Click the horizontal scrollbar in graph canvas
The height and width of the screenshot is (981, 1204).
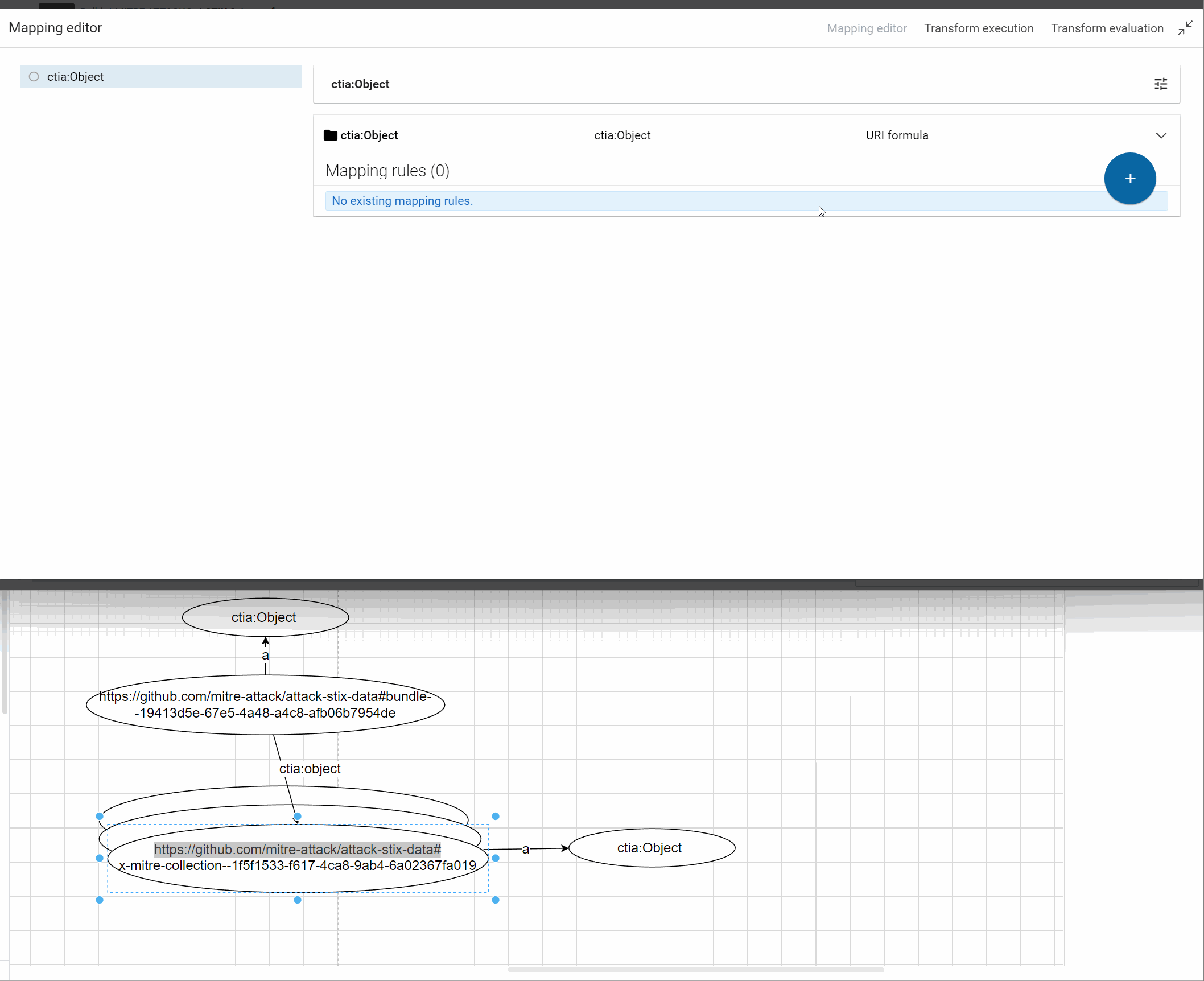[x=695, y=970]
